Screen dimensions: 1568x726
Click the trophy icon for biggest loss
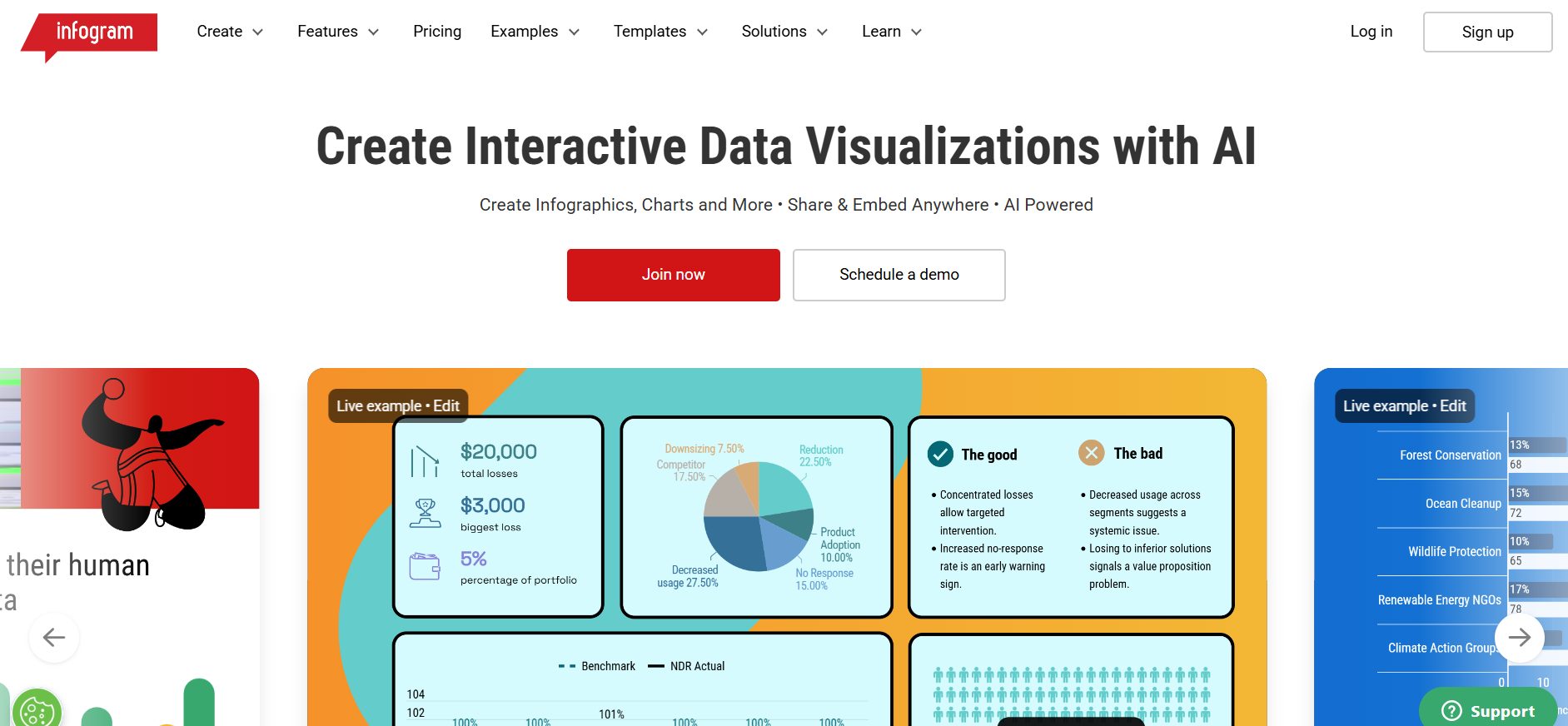426,513
